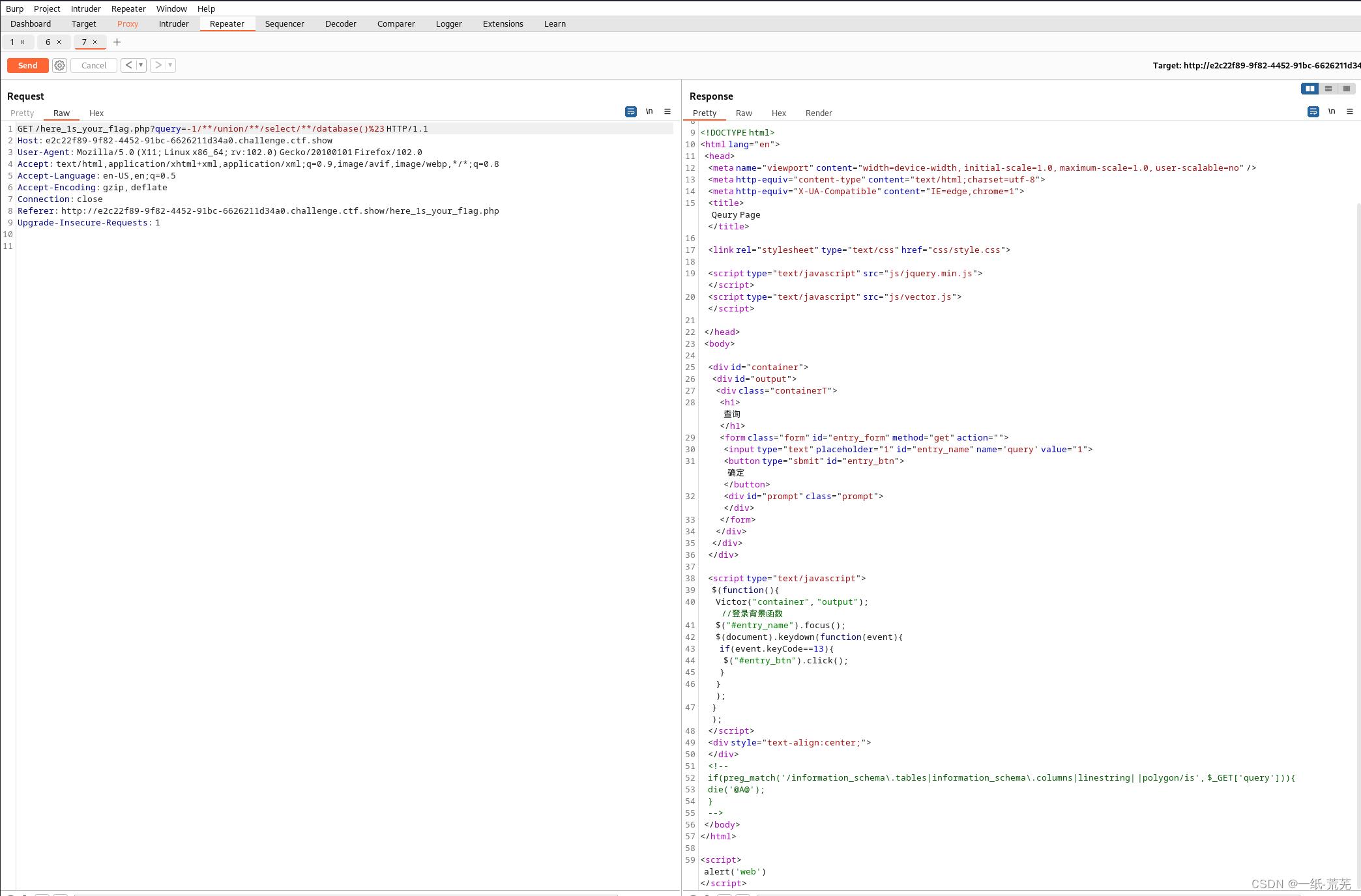This screenshot has width=1361, height=896.
Task: Click the alert('web') line in response
Action: (x=735, y=871)
